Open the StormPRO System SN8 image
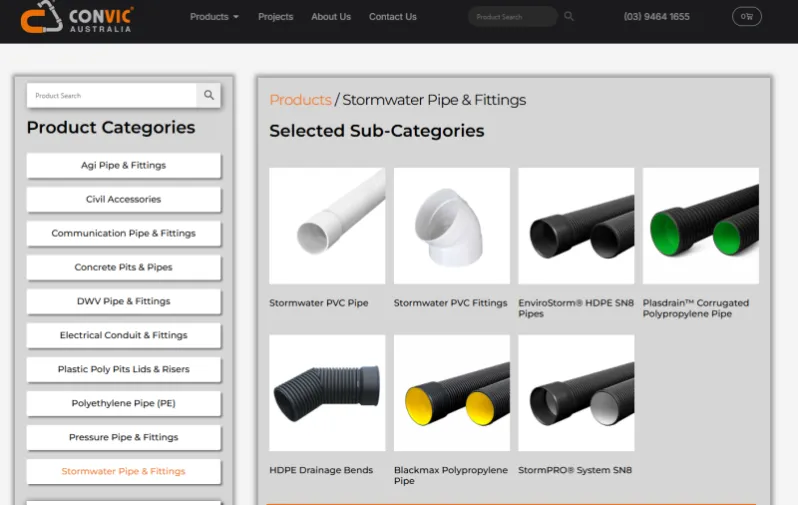 pos(576,393)
